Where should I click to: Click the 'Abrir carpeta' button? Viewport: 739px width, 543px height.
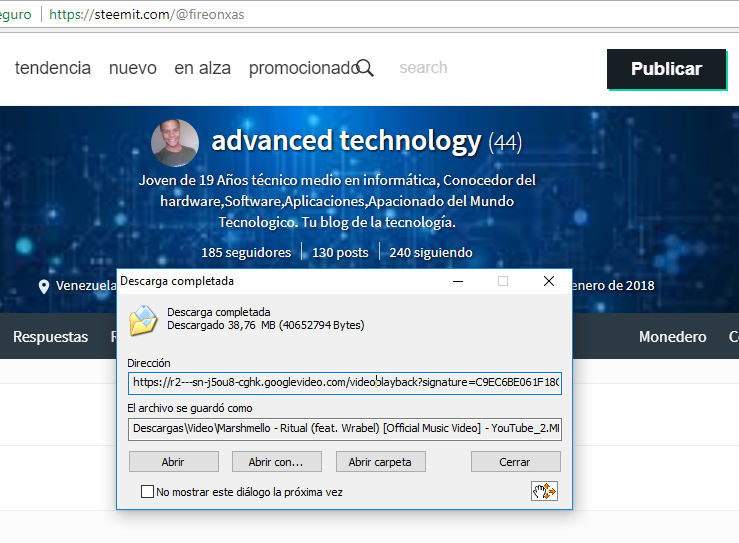380,462
